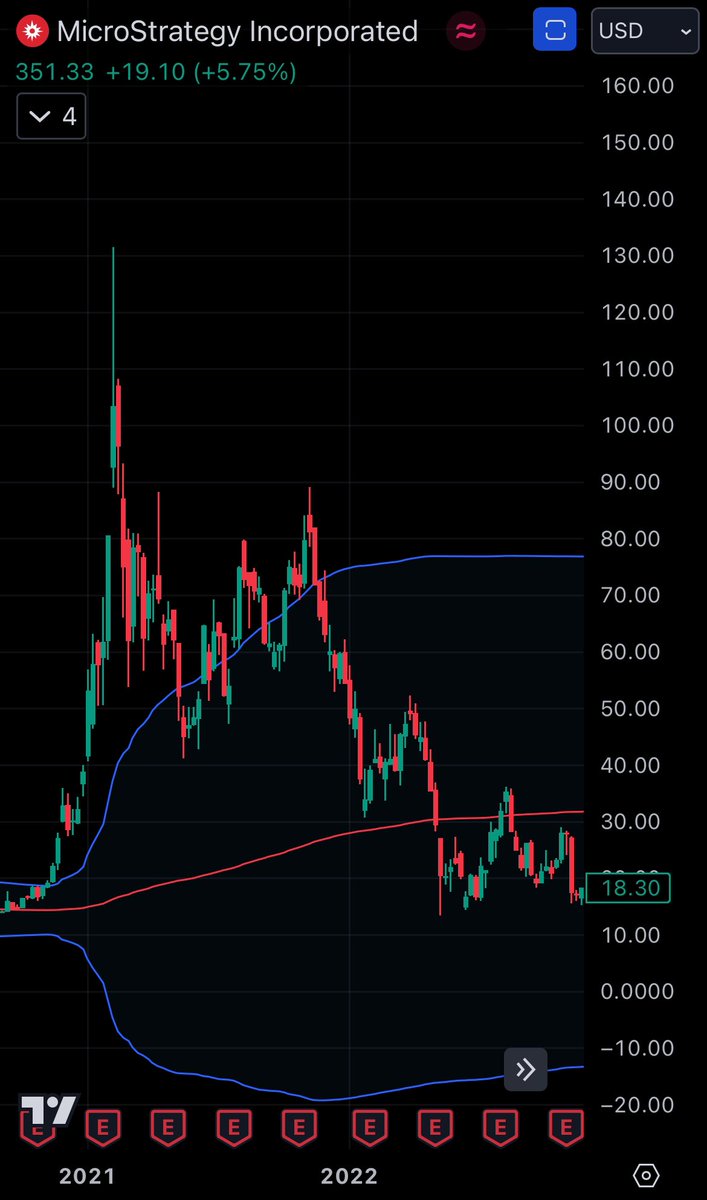Screen dimensions: 707x1200
Task: Click the 150.00 price scale label
Action: click(638, 142)
